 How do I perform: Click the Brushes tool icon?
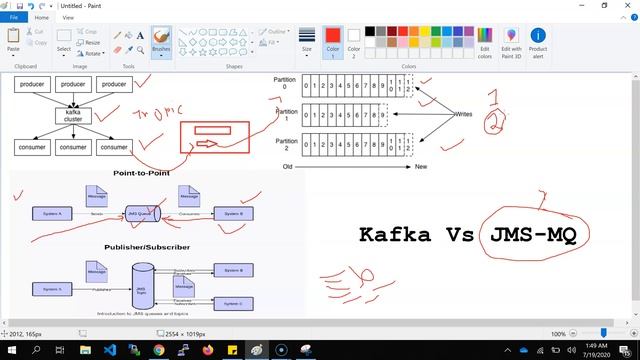coord(161,36)
